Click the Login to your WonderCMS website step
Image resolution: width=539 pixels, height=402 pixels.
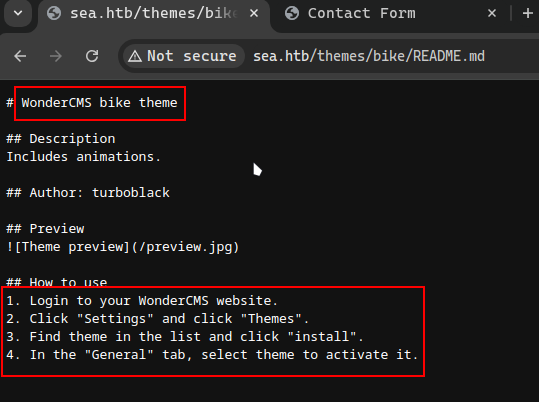tap(142, 301)
